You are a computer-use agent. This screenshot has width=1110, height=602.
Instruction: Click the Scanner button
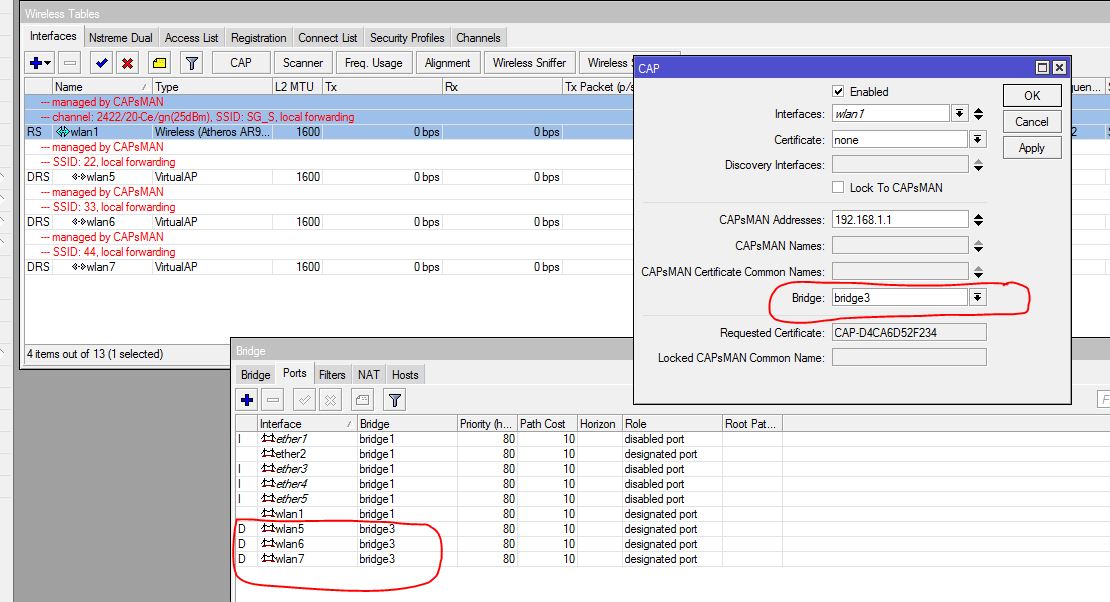tap(302, 63)
